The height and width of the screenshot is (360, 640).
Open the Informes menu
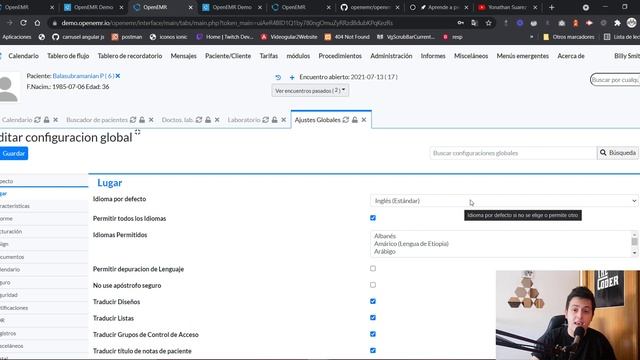(433, 56)
